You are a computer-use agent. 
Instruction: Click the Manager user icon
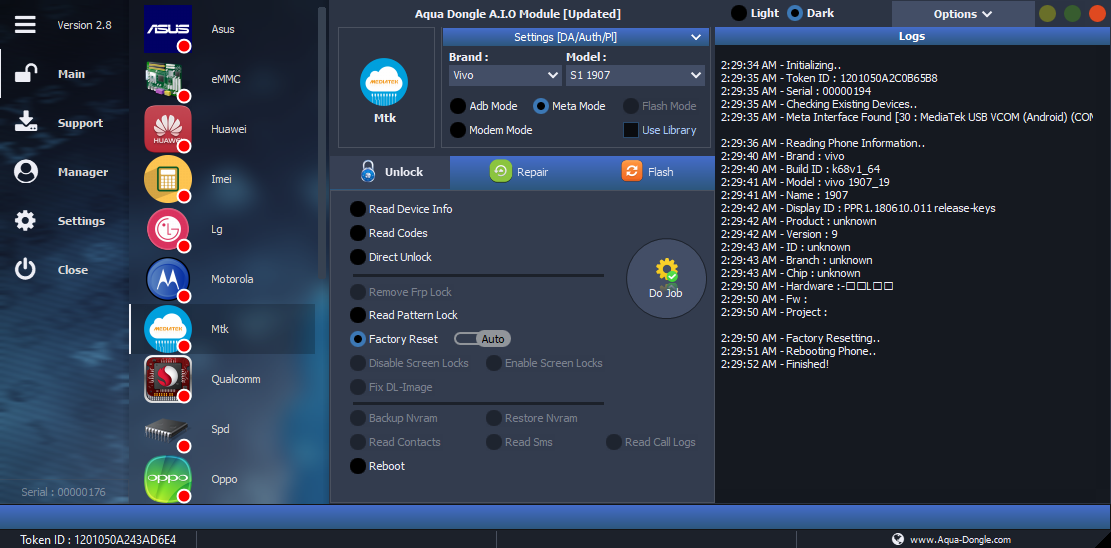coord(26,172)
